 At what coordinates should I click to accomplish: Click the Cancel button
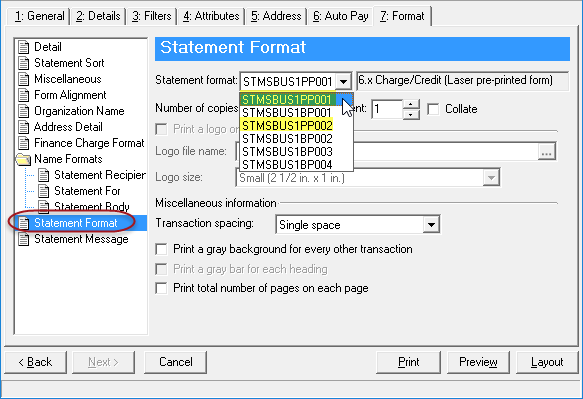pos(175,362)
